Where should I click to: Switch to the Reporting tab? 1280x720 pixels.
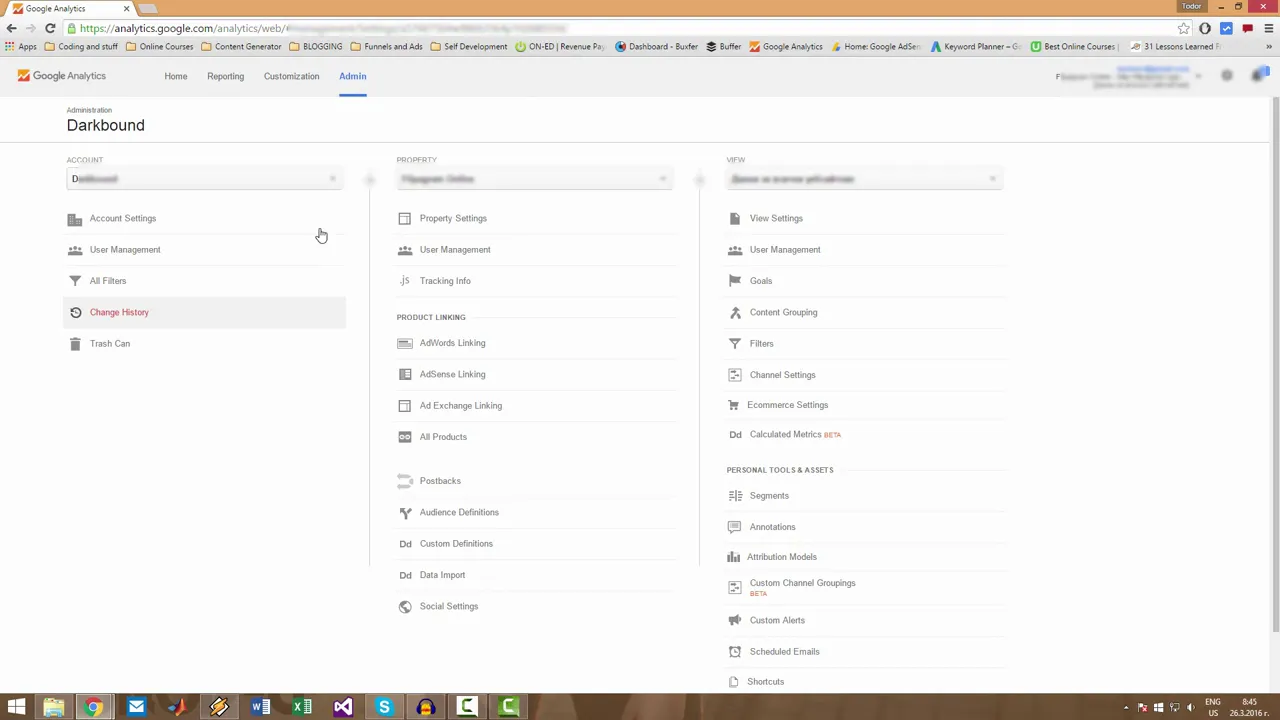pyautogui.click(x=225, y=76)
